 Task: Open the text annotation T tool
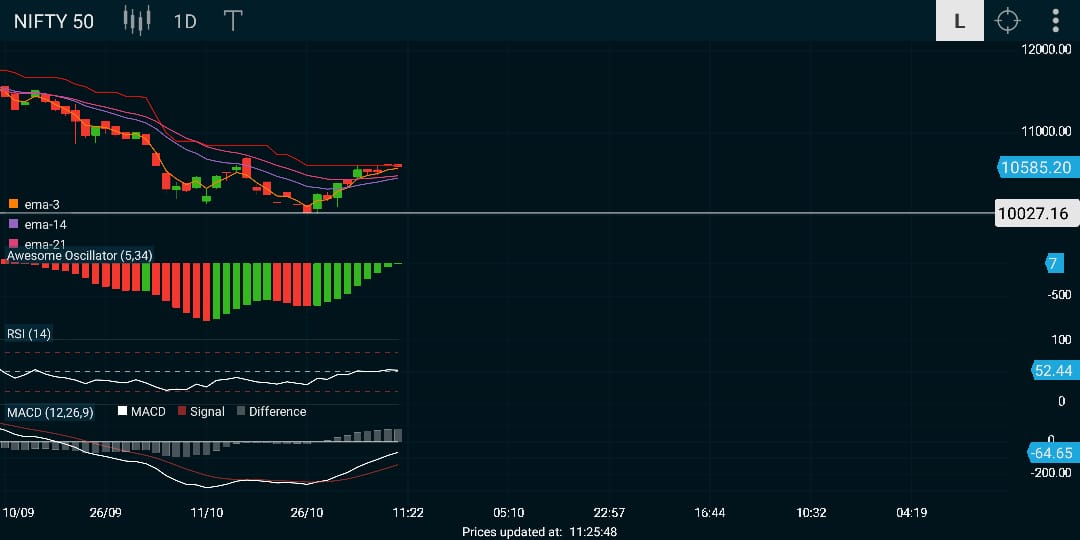pyautogui.click(x=233, y=21)
